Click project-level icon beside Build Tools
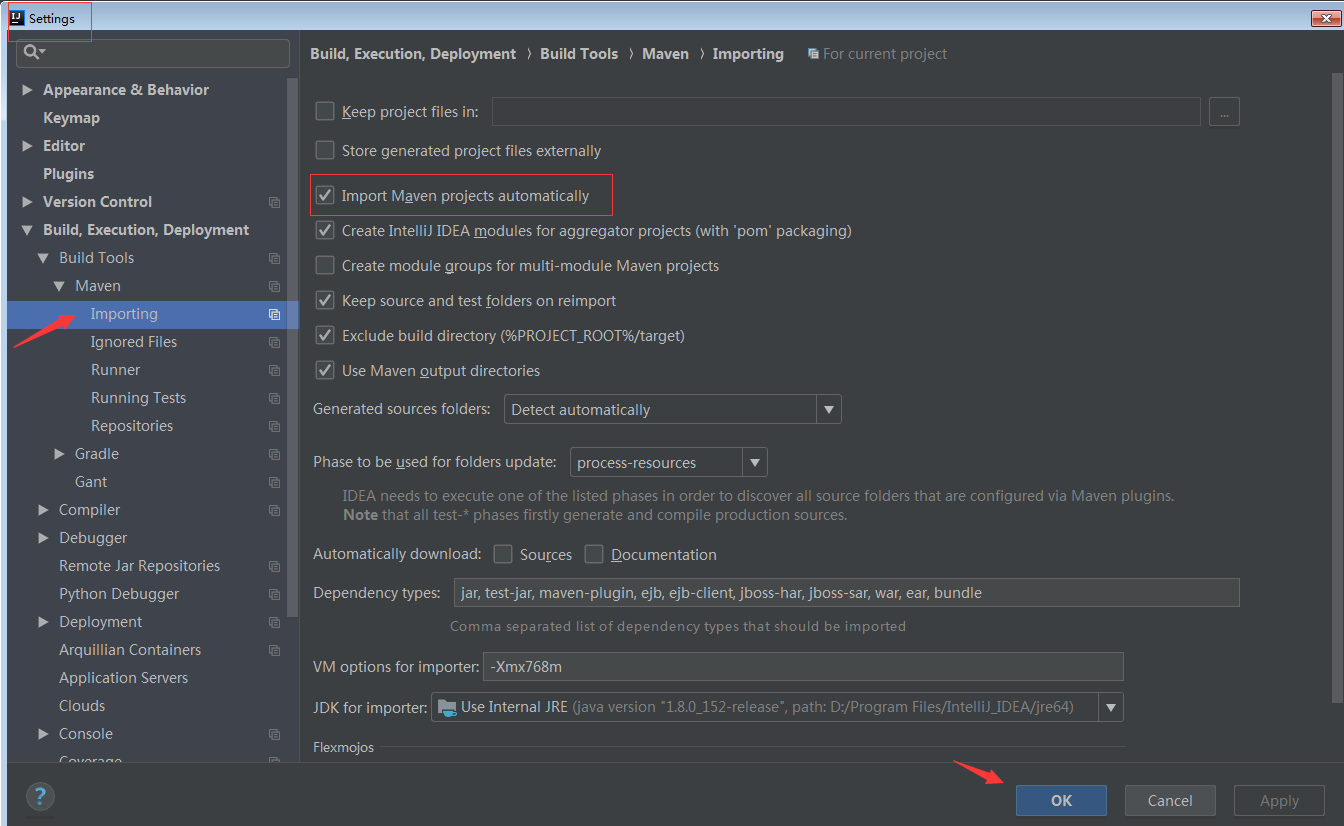Viewport: 1344px width, 826px height. [x=274, y=258]
